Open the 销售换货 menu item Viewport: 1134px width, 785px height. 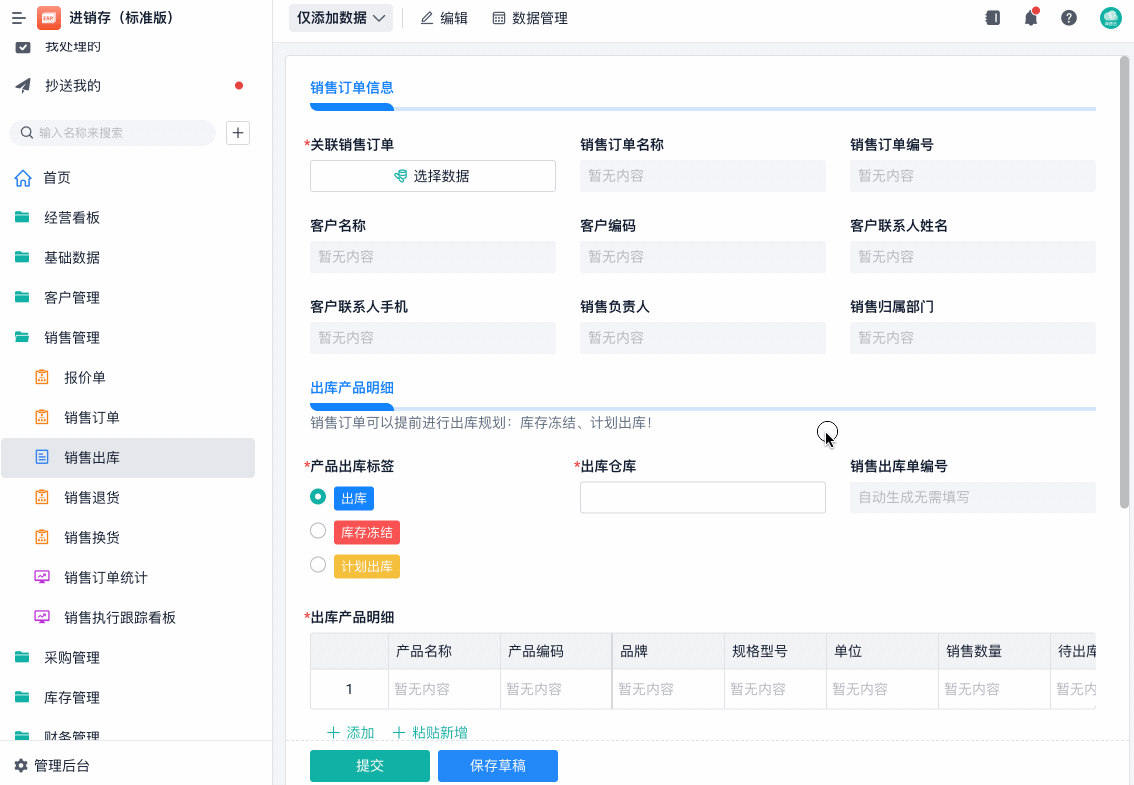click(128, 538)
